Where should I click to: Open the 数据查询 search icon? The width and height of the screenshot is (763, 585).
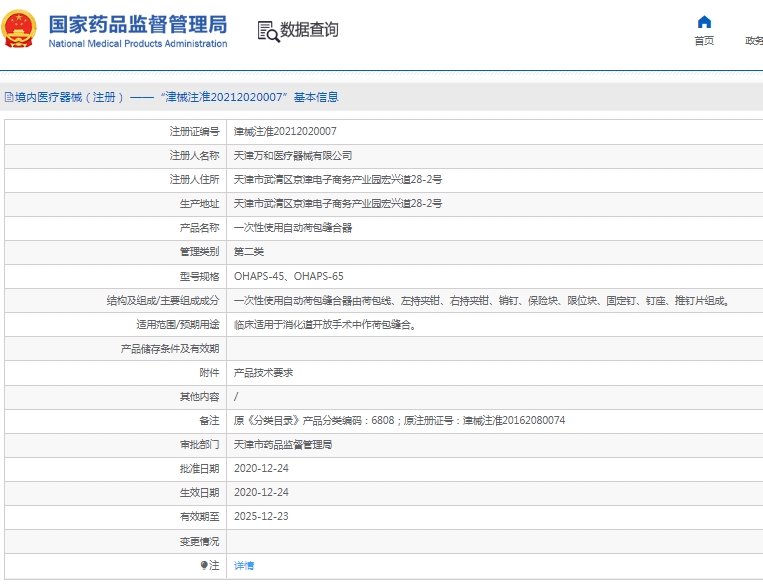click(x=268, y=32)
